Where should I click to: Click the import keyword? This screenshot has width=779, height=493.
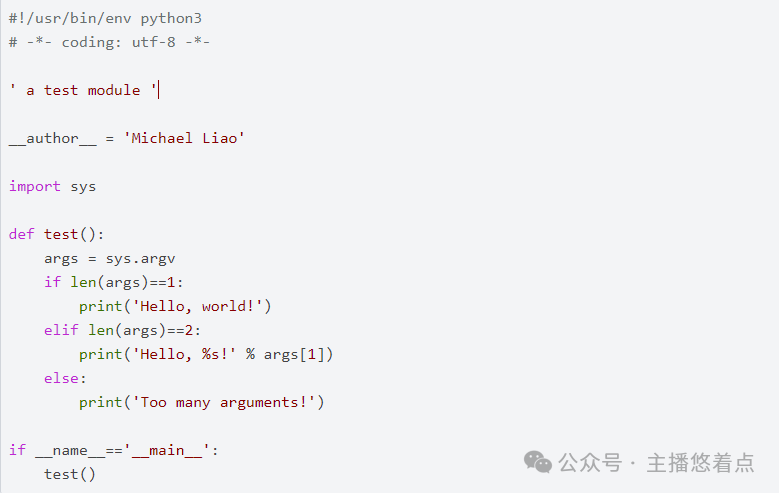[x=35, y=186]
